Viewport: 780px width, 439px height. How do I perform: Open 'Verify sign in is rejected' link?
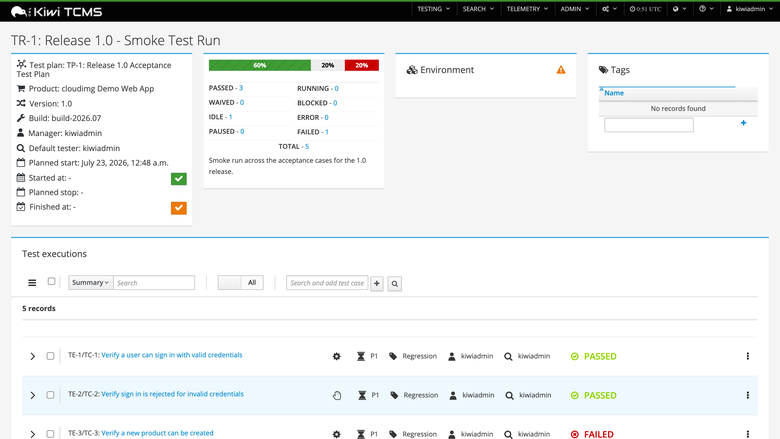pos(173,394)
